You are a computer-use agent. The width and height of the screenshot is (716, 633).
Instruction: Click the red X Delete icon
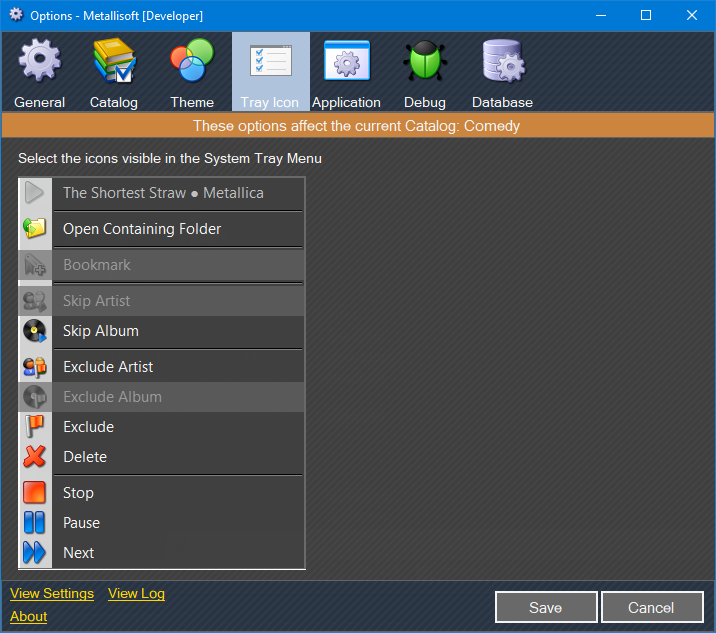(35, 457)
